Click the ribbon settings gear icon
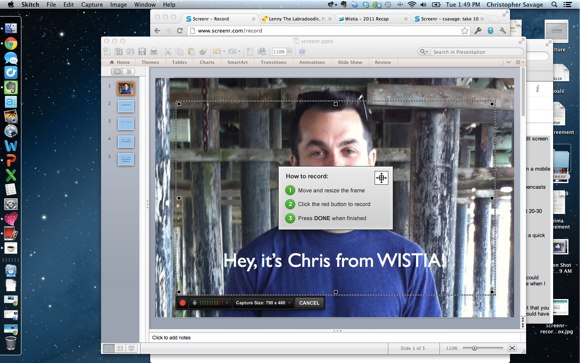 [519, 62]
